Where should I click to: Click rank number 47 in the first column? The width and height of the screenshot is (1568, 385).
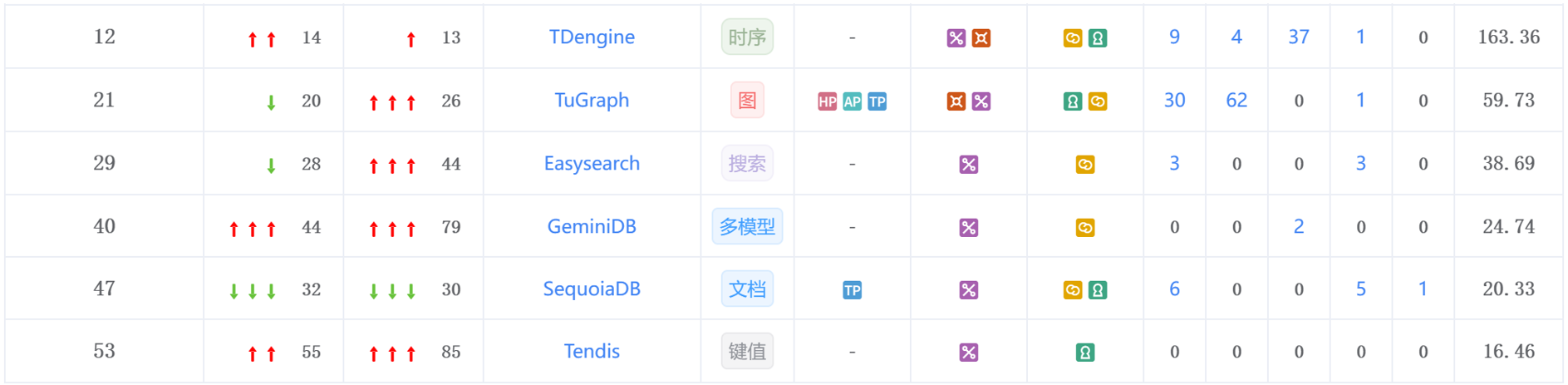click(x=104, y=289)
